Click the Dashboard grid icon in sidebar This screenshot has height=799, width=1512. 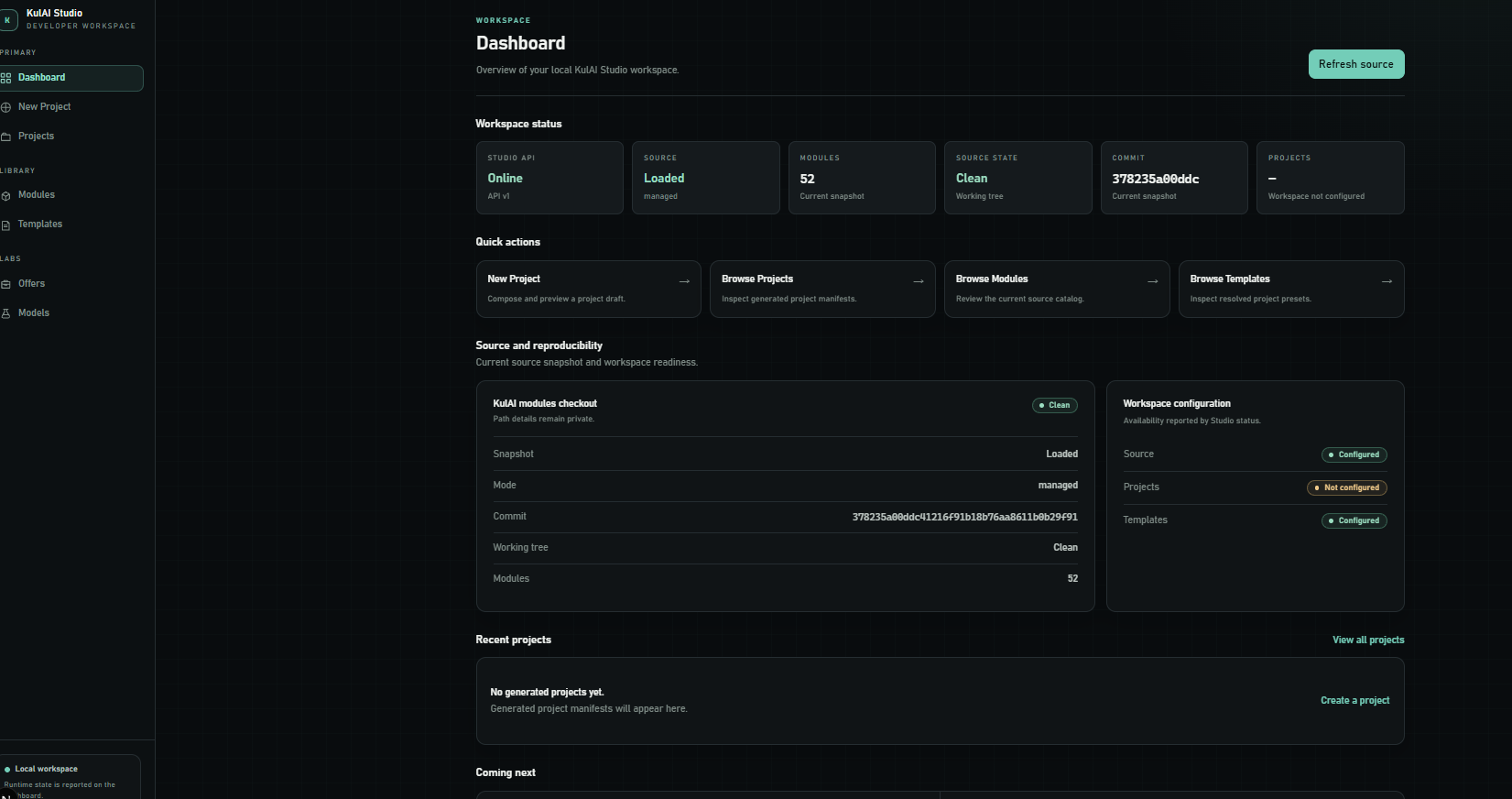pos(5,78)
